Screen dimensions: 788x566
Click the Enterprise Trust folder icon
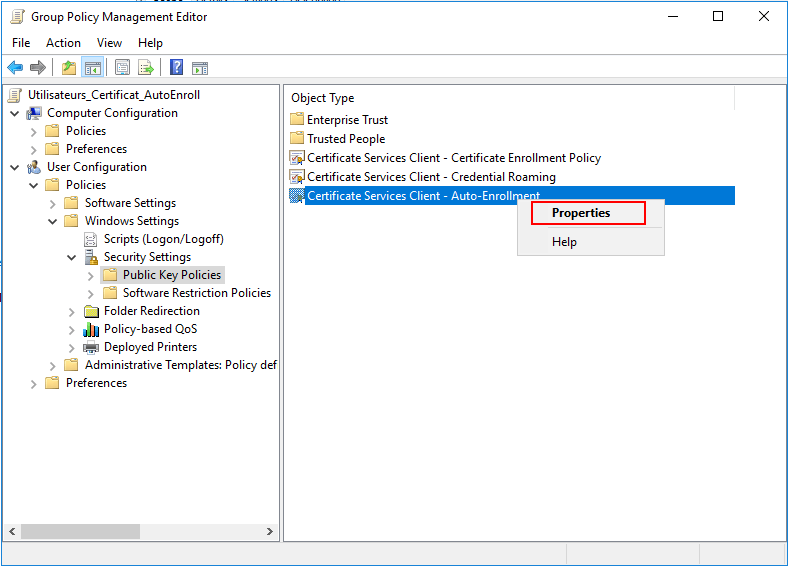(297, 119)
